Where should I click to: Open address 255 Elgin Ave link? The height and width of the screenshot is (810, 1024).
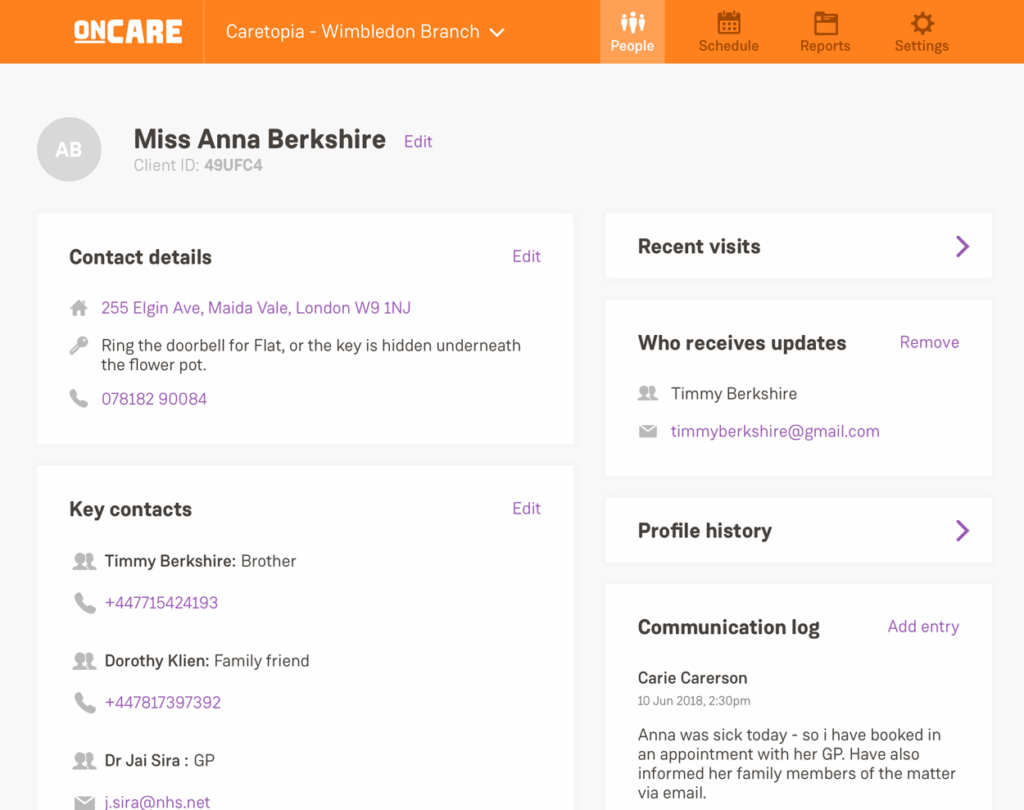coord(256,308)
